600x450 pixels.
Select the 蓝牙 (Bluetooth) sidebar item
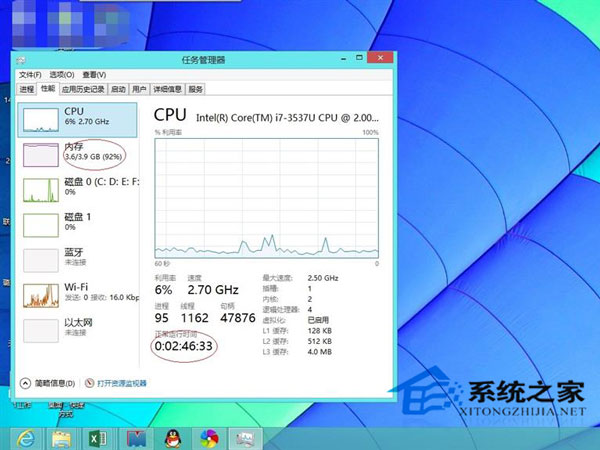point(77,260)
